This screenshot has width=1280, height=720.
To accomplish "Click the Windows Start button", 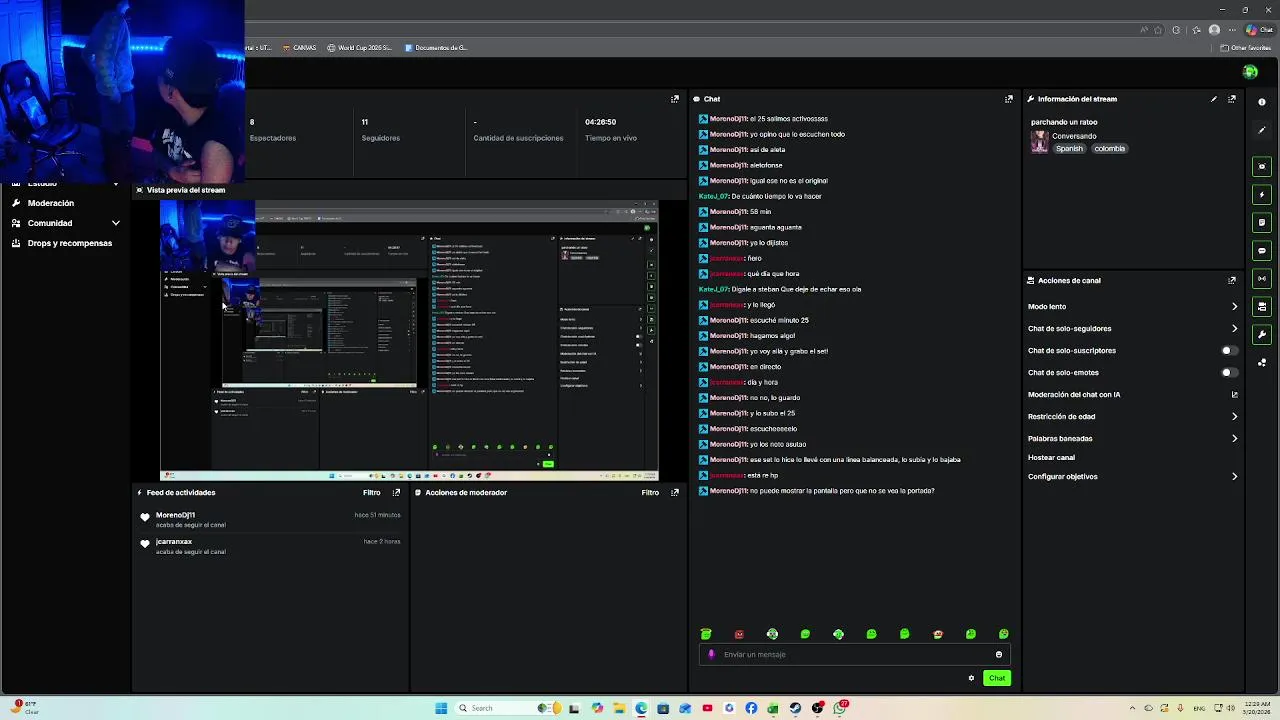I will [441, 708].
